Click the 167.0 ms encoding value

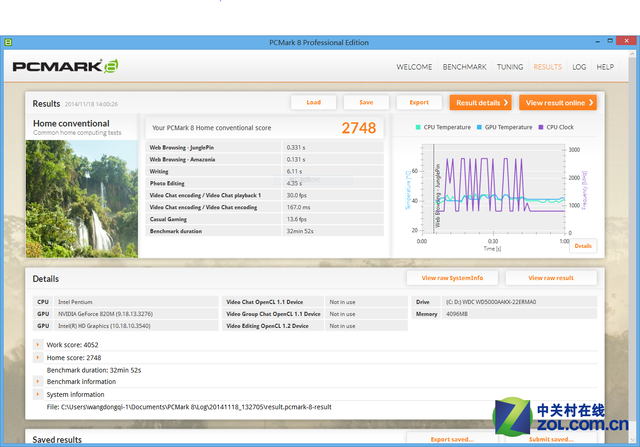point(298,207)
